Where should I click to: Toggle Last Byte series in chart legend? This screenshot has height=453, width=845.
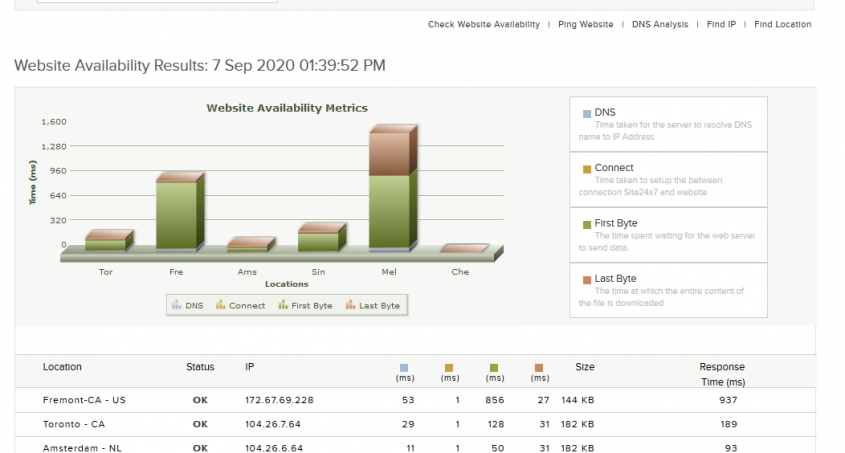pyautogui.click(x=351, y=305)
